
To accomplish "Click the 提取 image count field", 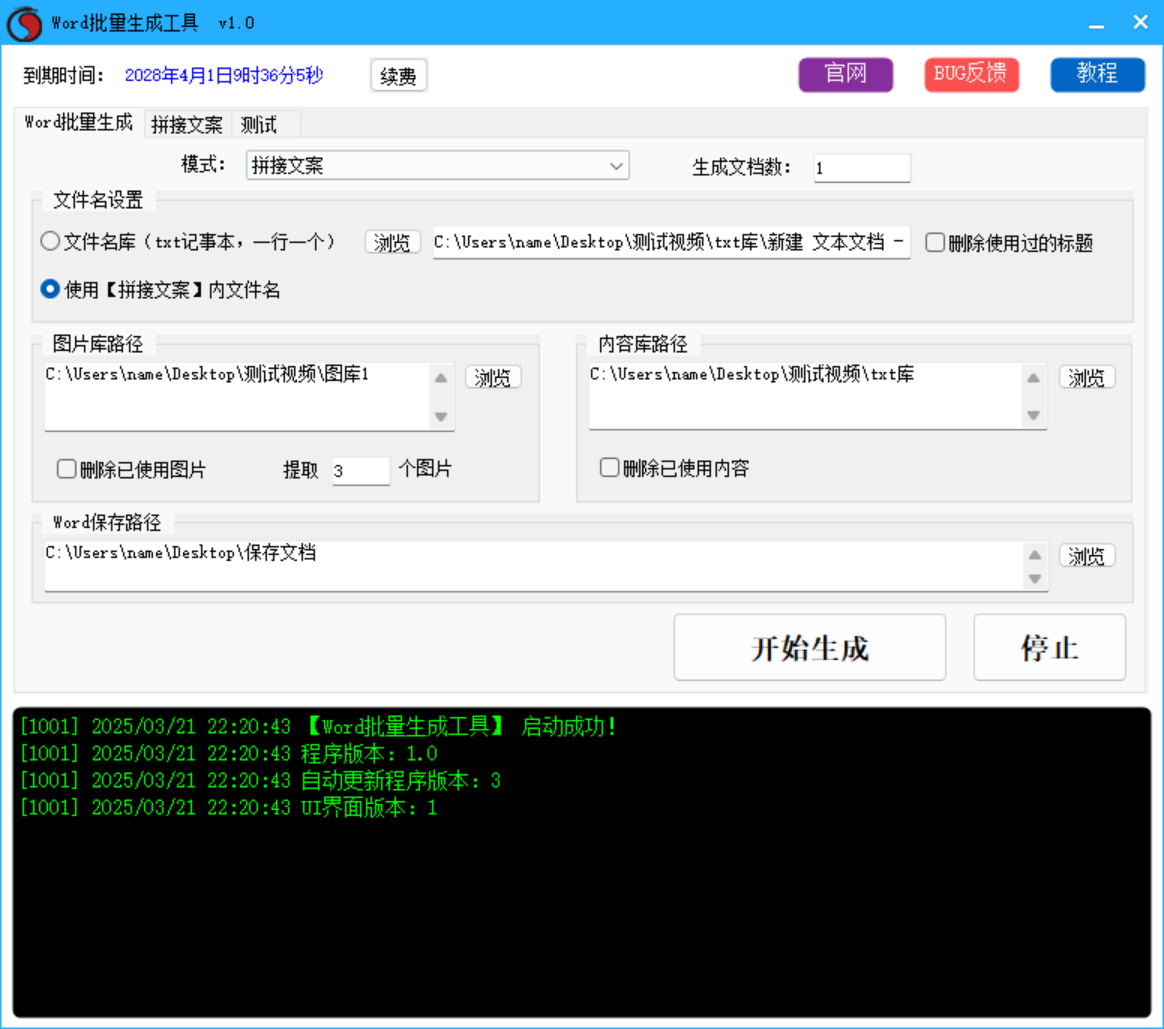I will pyautogui.click(x=361, y=471).
